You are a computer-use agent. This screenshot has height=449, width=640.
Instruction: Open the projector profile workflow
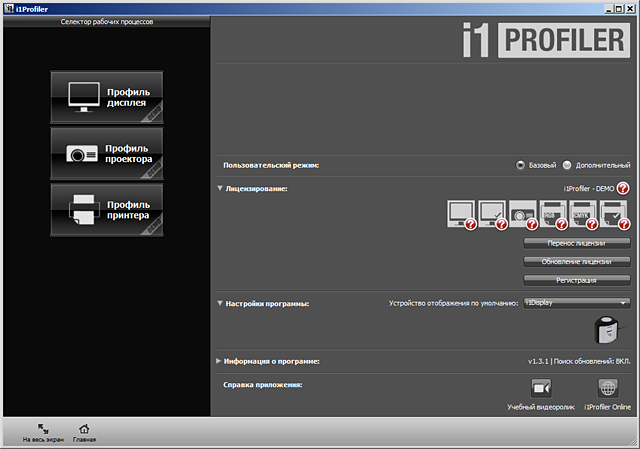[106, 154]
